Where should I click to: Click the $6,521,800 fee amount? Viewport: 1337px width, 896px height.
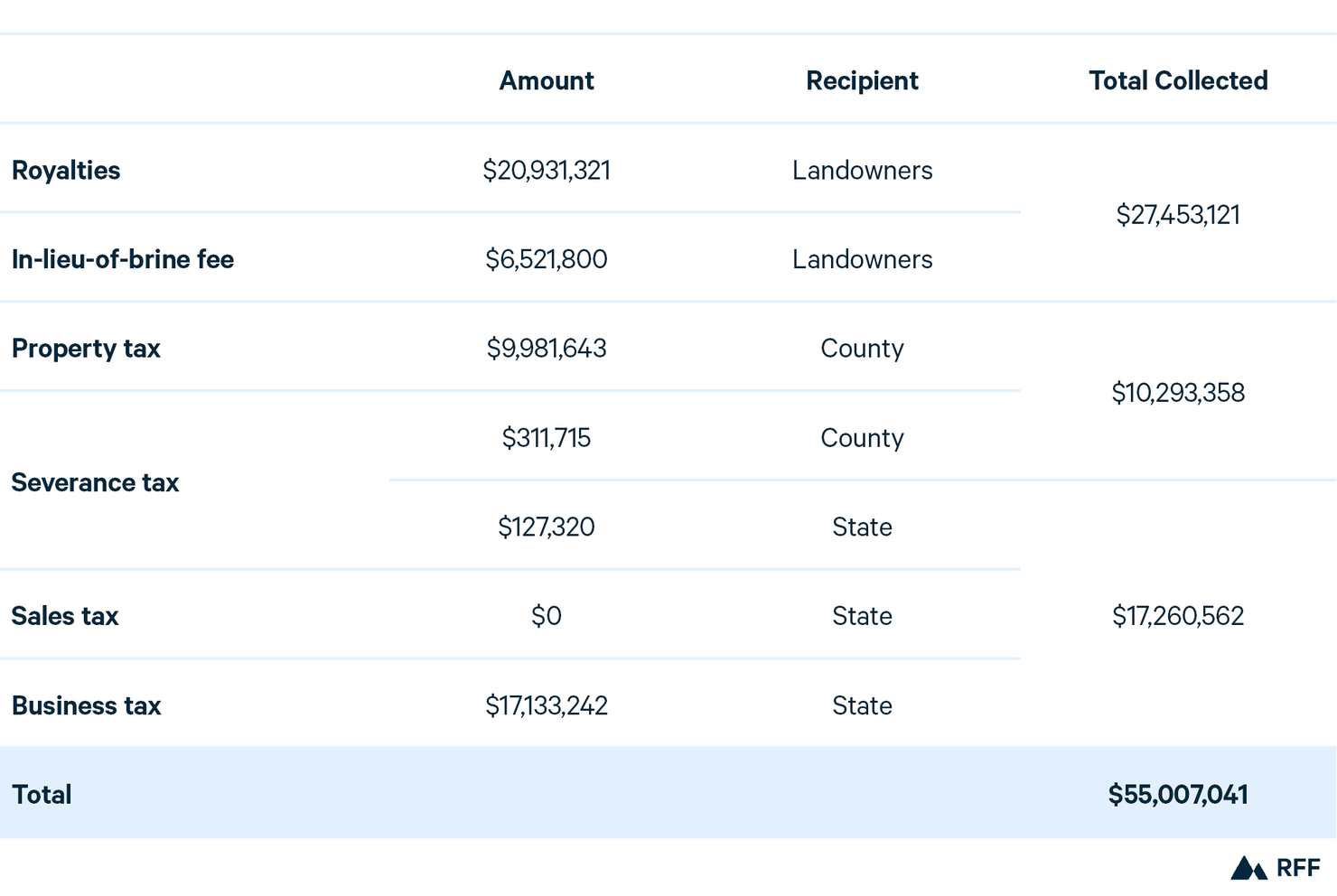click(x=547, y=259)
